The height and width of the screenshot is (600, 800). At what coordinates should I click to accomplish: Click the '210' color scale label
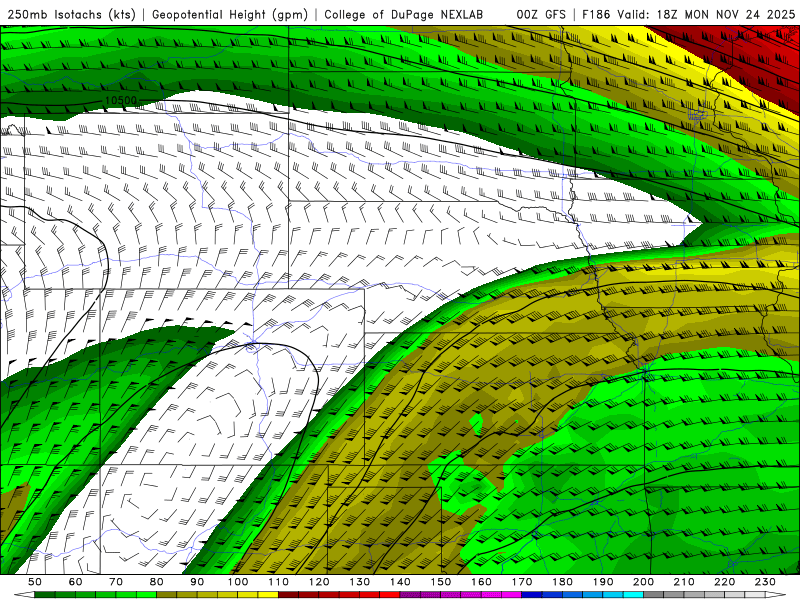click(684, 582)
